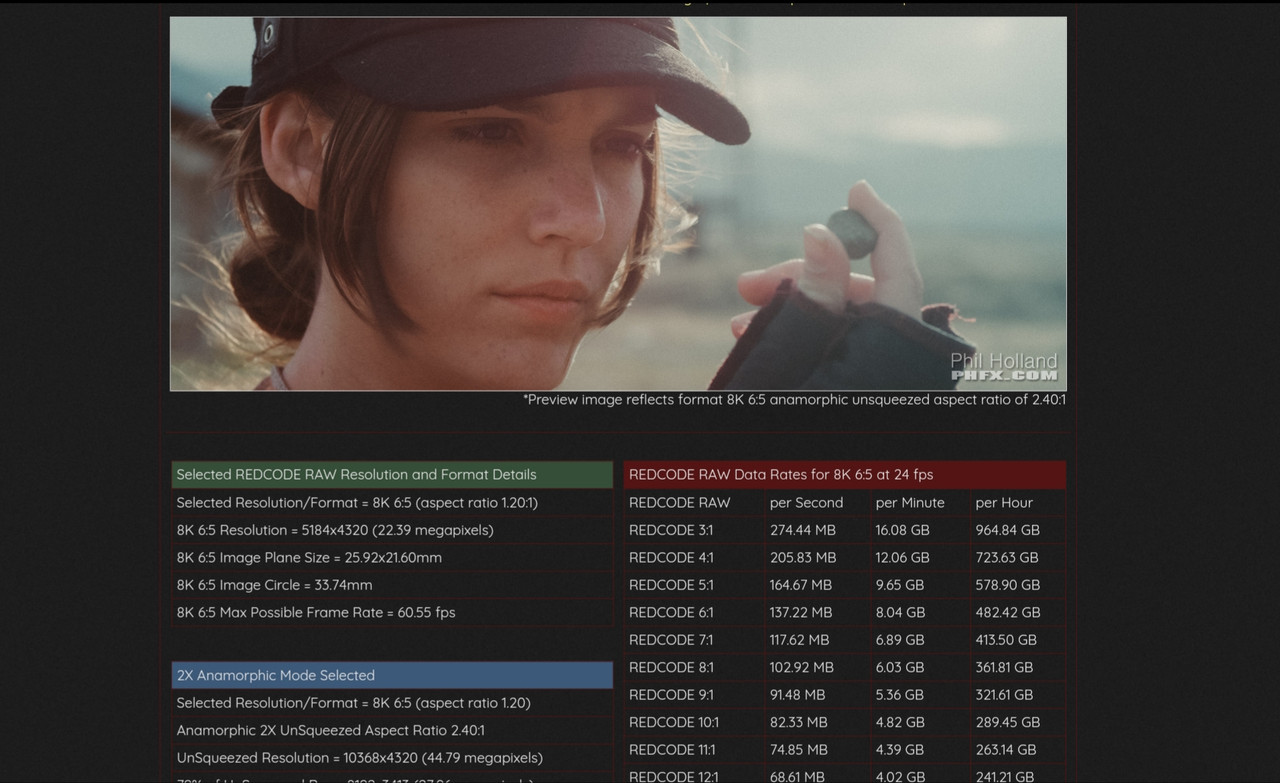
Task: Click the 16.08 GB per-minute value
Action: point(903,530)
